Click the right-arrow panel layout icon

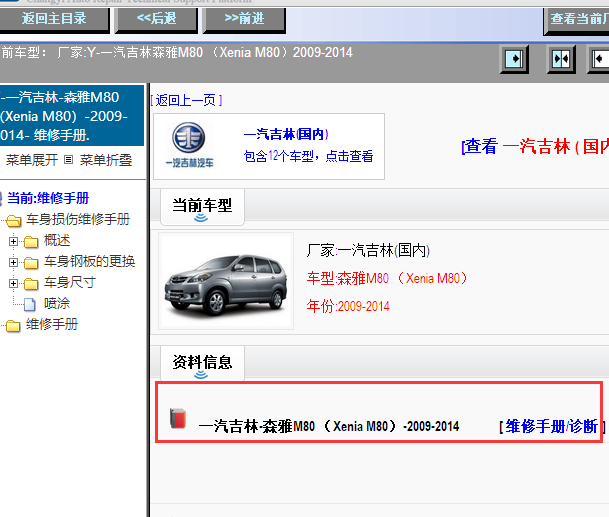514,59
